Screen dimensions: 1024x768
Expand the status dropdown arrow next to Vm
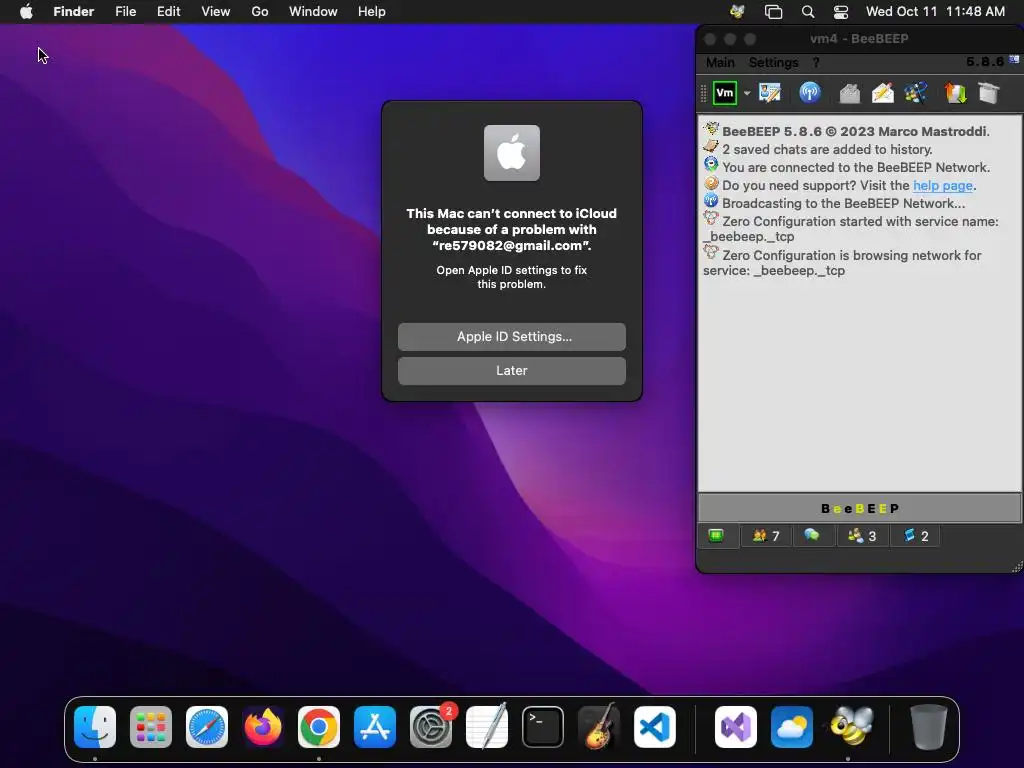(746, 93)
